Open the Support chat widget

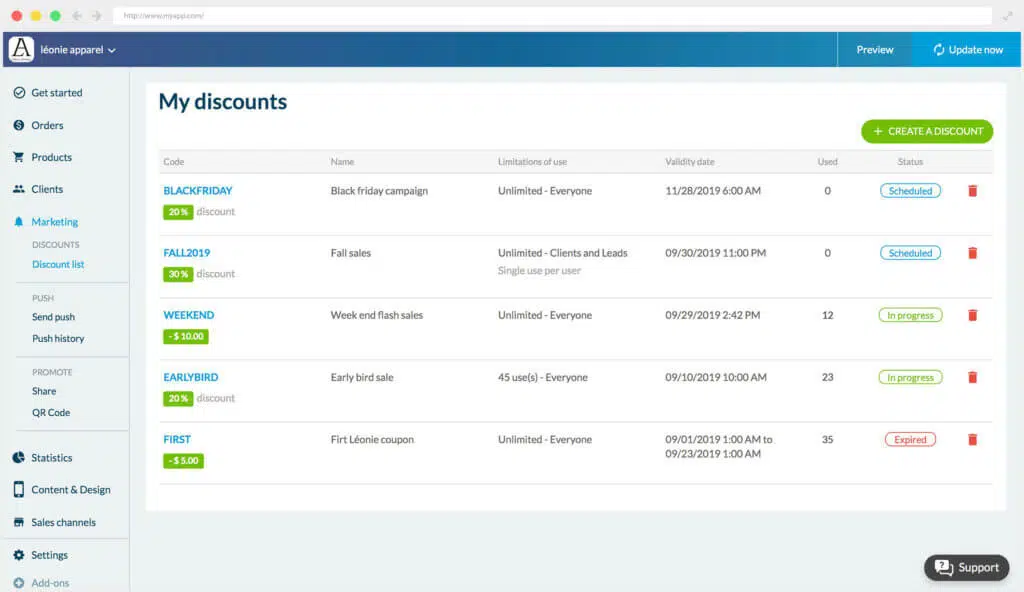[966, 568]
